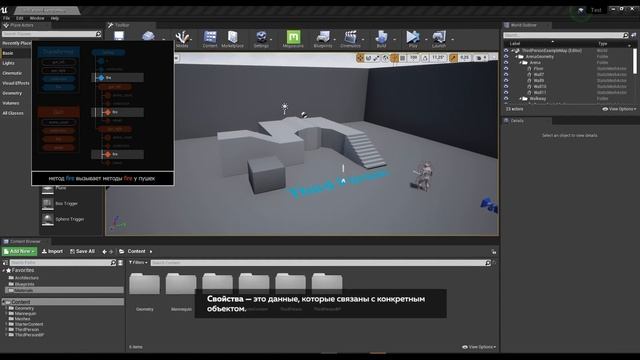The height and width of the screenshot is (360, 640).
Task: Click the Content path folder icon
Action: [122, 251]
